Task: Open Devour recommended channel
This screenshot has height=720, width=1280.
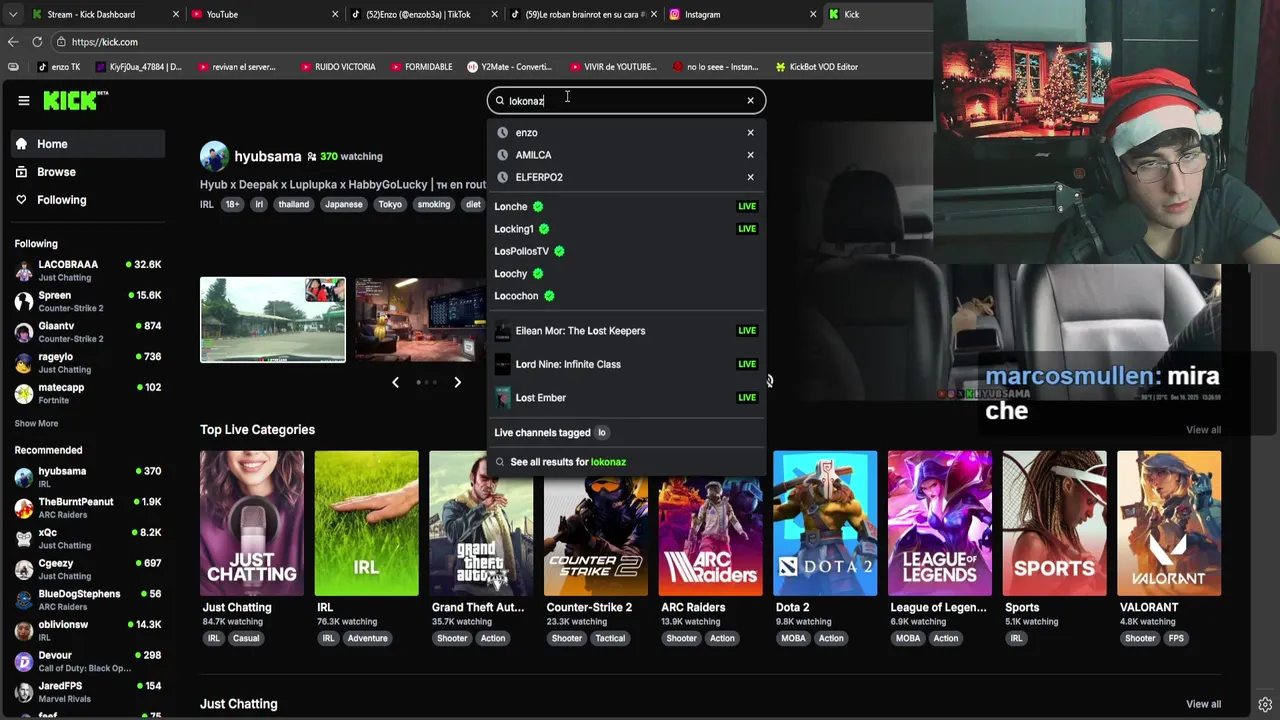Action: pos(88,662)
